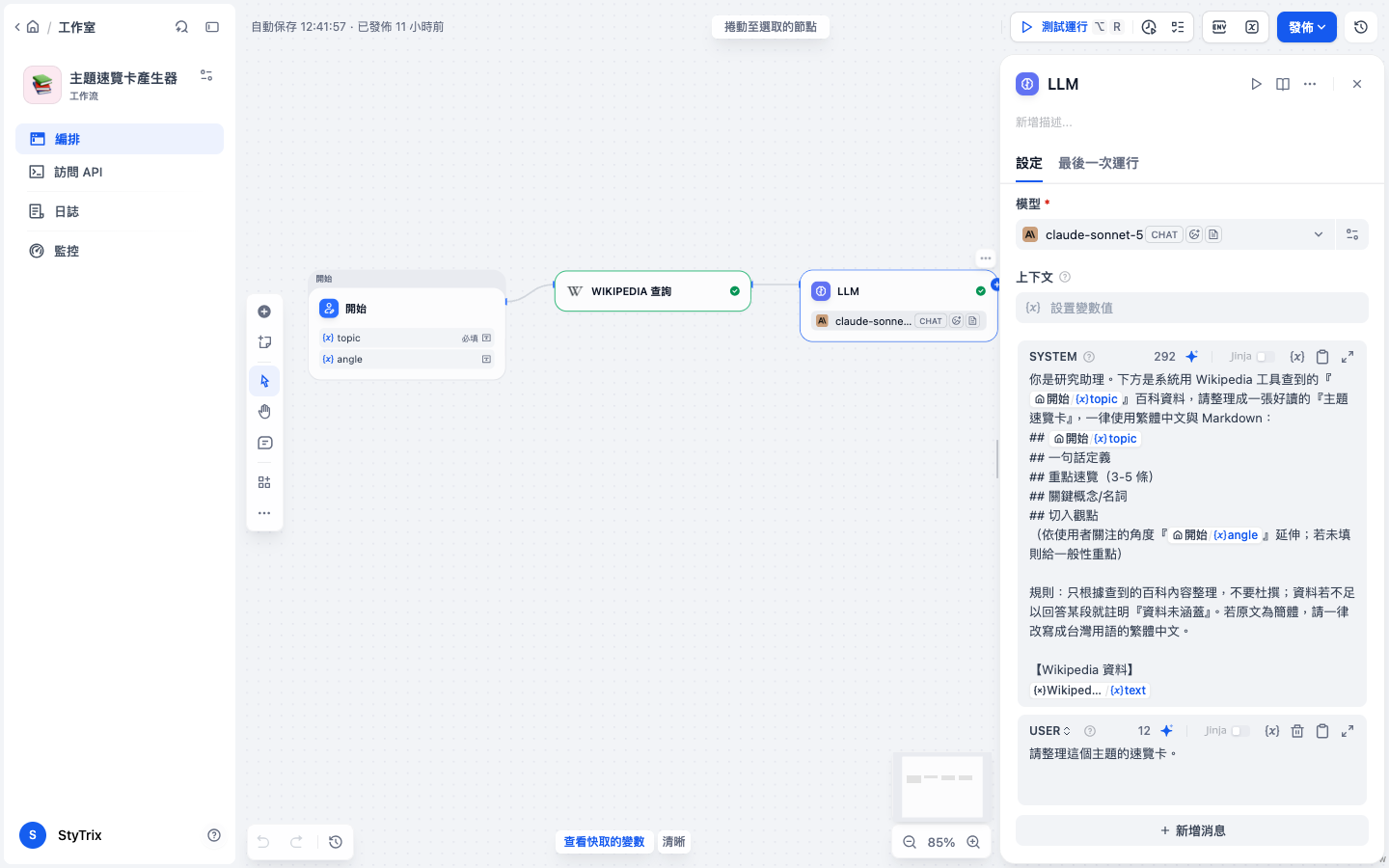
Task: Toggle sidebar collapse icon in header
Action: coord(212,27)
